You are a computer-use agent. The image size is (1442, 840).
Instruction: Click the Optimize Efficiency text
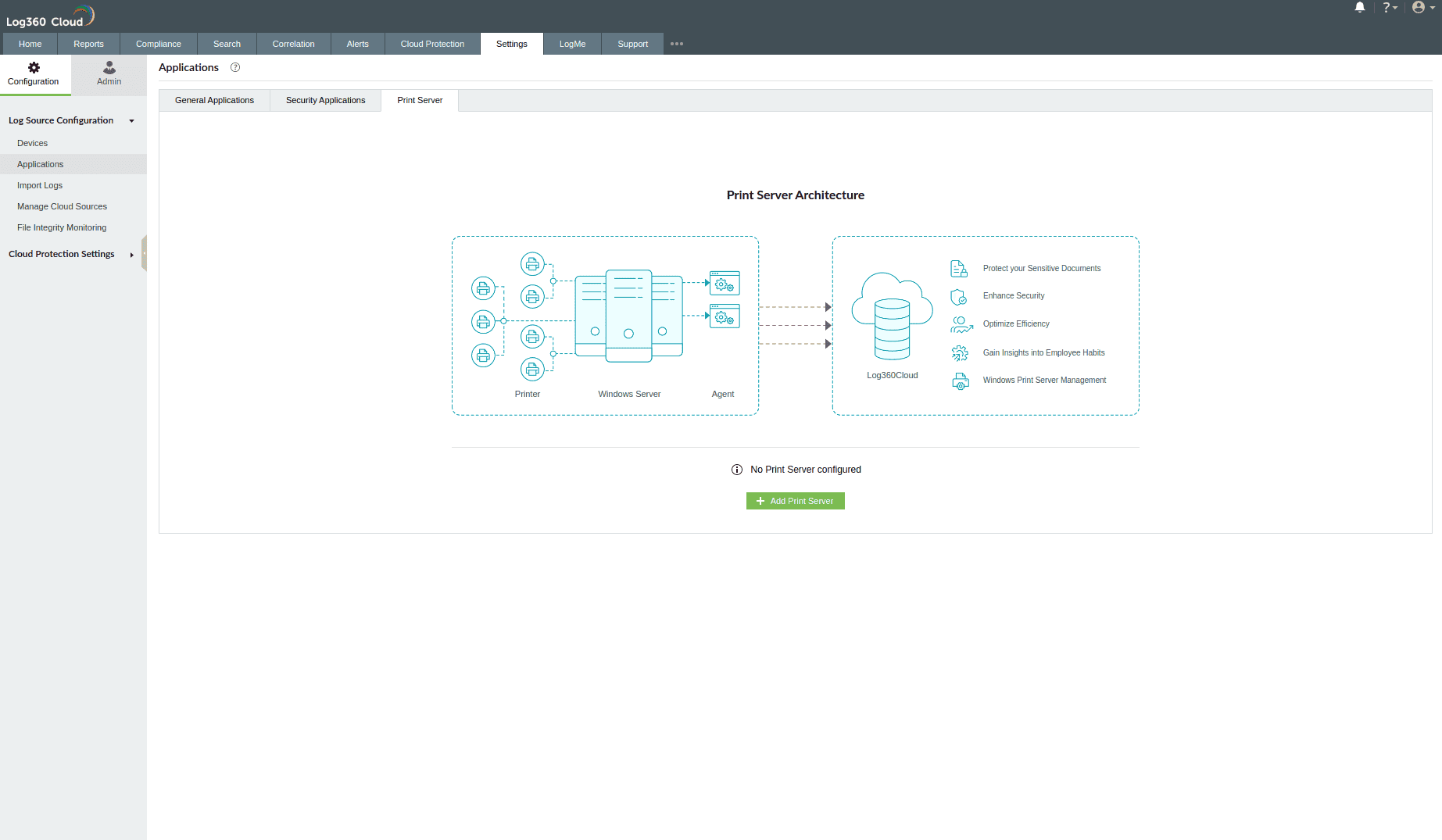pyautogui.click(x=1016, y=324)
